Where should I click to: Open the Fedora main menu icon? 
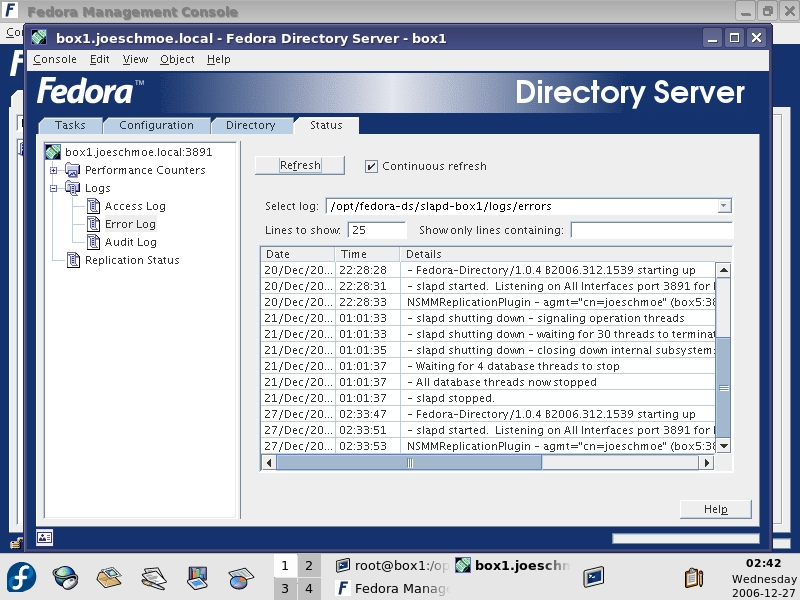point(22,577)
